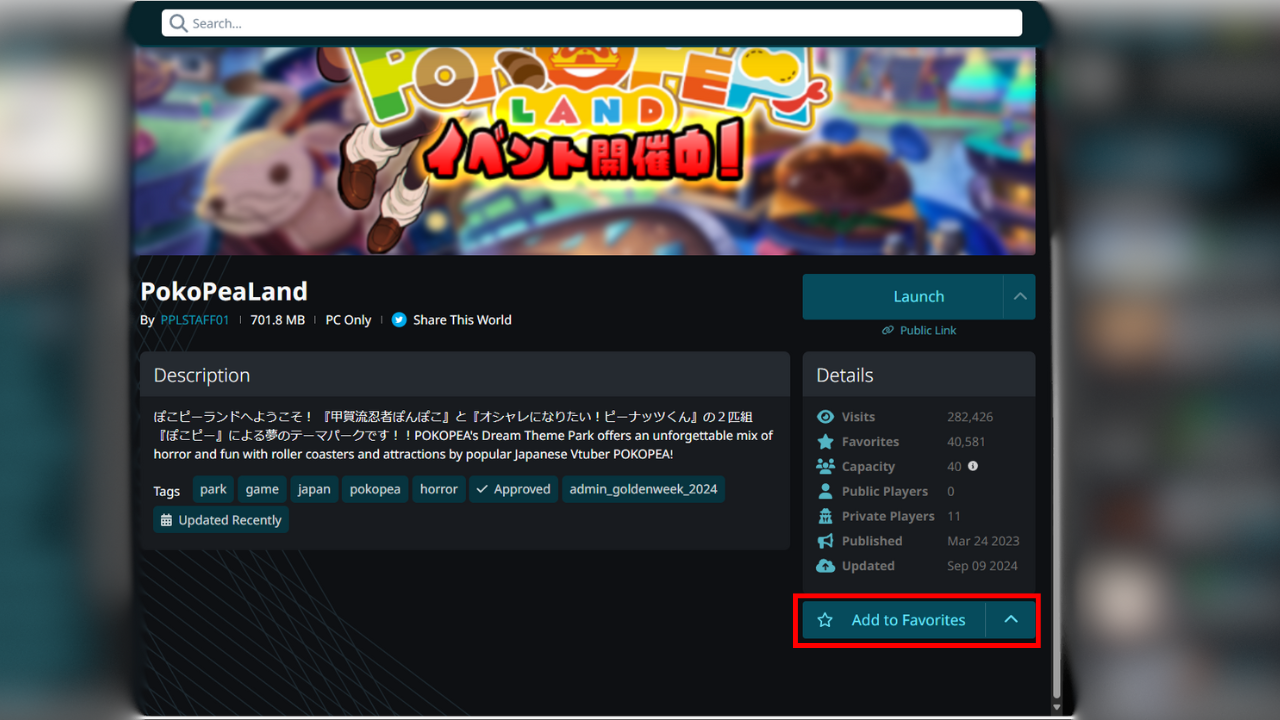This screenshot has width=1280, height=720.
Task: Click the Capacity people icon
Action: (x=825, y=466)
